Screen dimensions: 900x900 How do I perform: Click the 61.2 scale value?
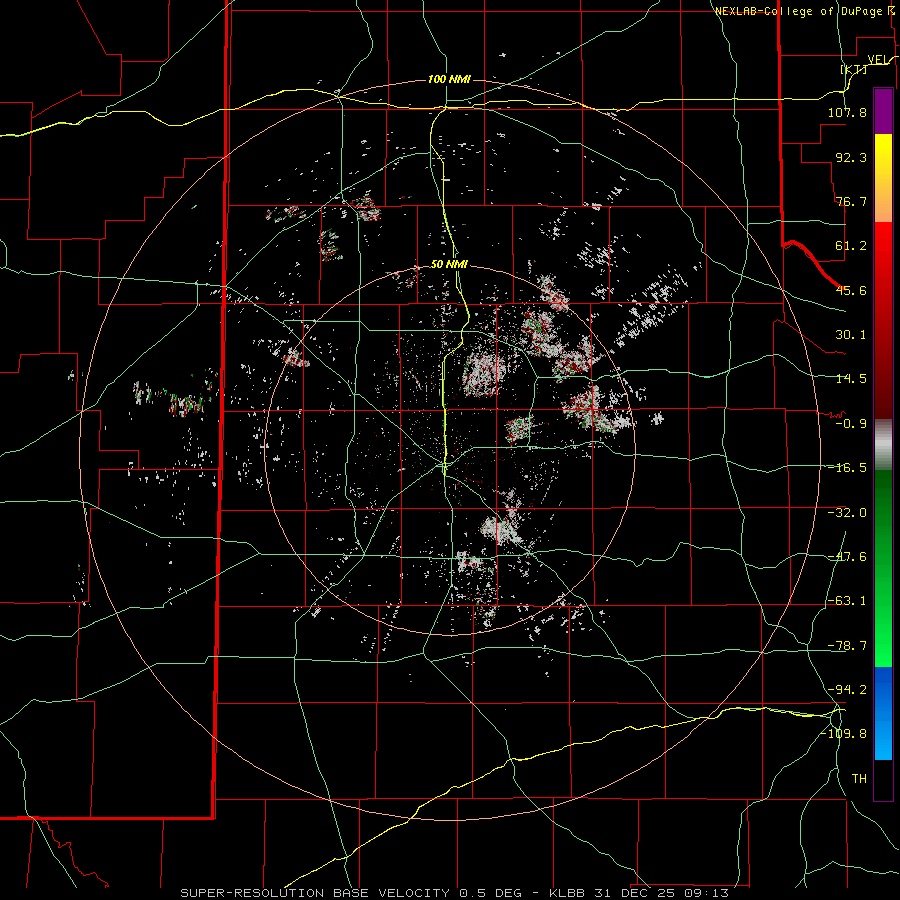851,246
